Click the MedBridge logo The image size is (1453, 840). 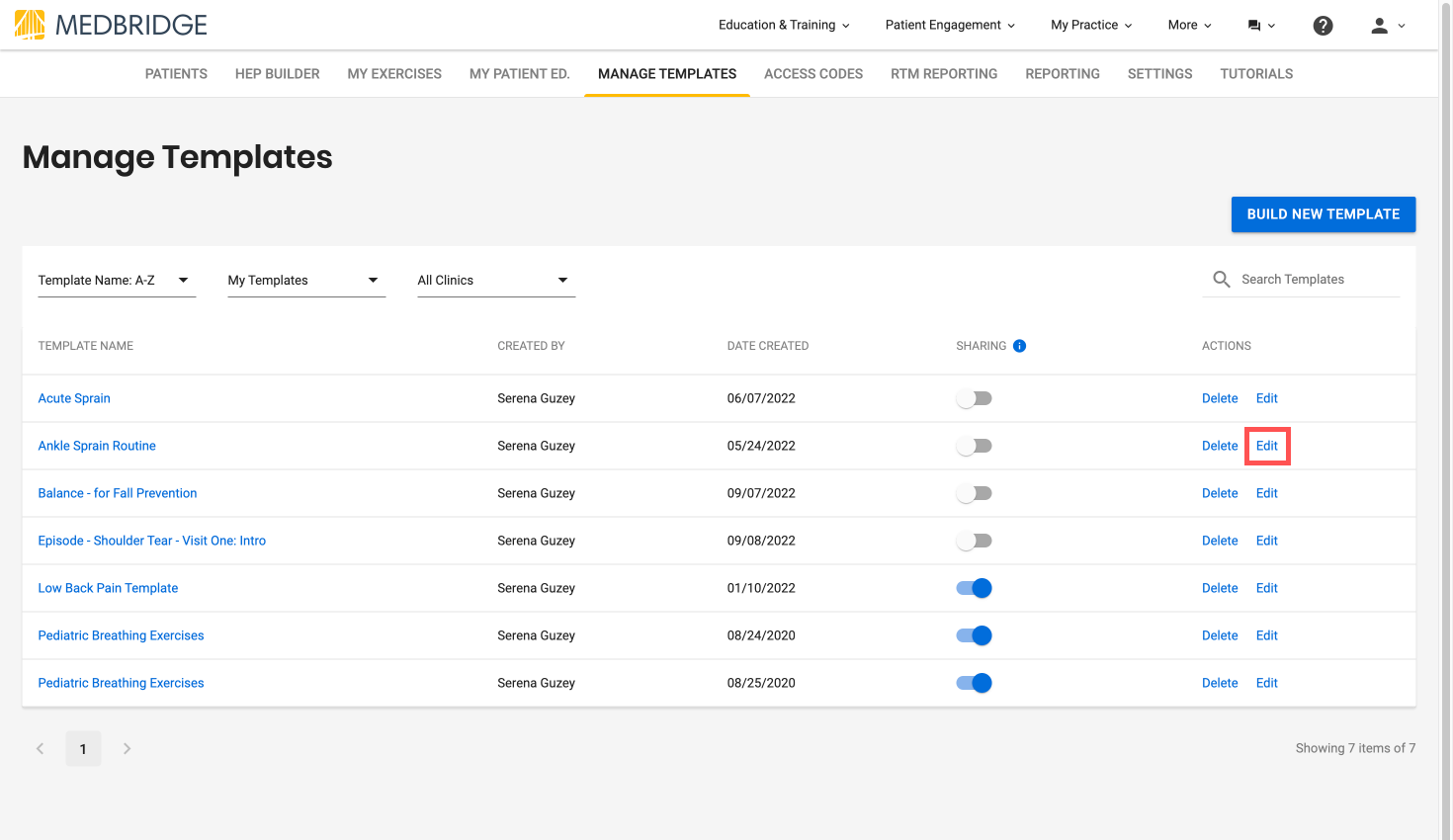point(111,25)
